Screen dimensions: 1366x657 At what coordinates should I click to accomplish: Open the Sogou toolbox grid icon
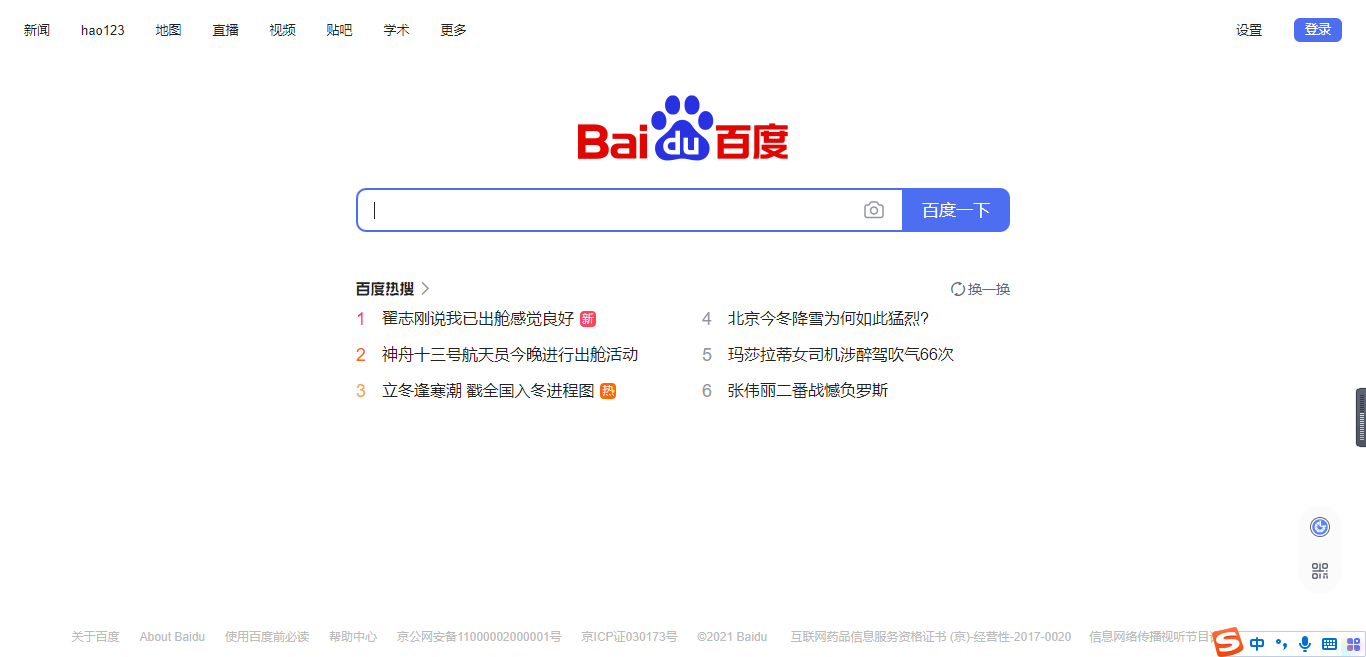click(x=1353, y=644)
